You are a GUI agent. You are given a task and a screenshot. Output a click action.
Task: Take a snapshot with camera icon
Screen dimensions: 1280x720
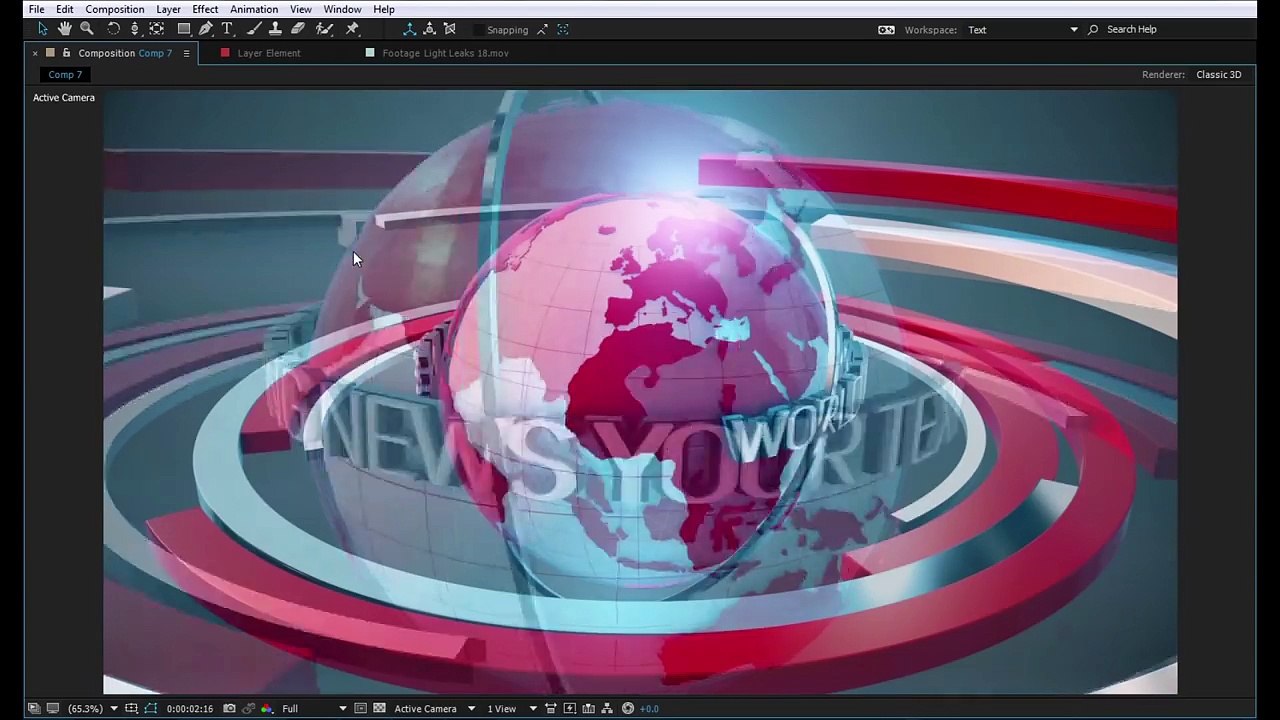tap(229, 709)
